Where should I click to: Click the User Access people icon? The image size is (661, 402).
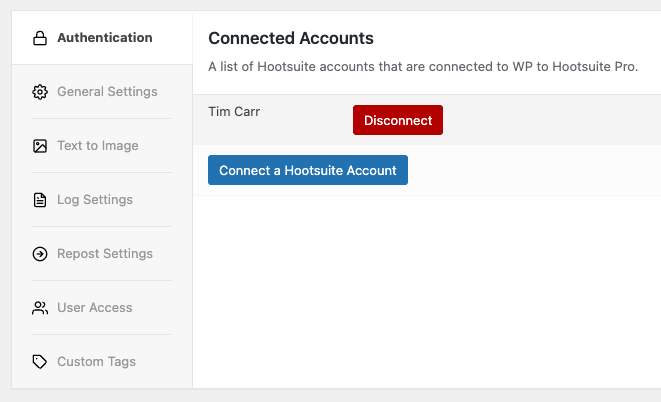(40, 308)
